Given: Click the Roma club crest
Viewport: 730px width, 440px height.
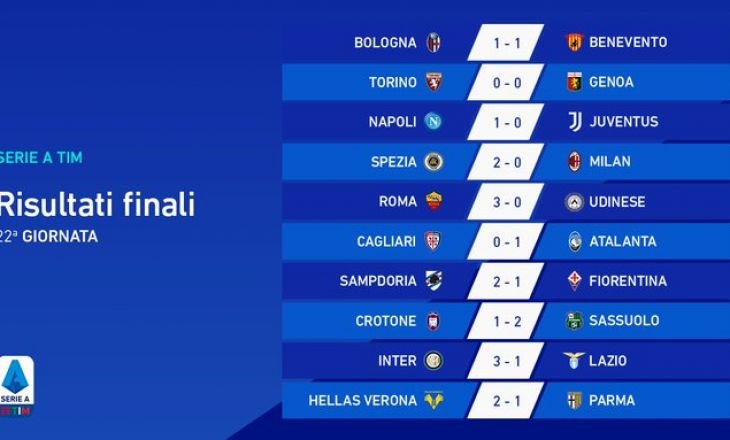Looking at the screenshot, I should 433,202.
